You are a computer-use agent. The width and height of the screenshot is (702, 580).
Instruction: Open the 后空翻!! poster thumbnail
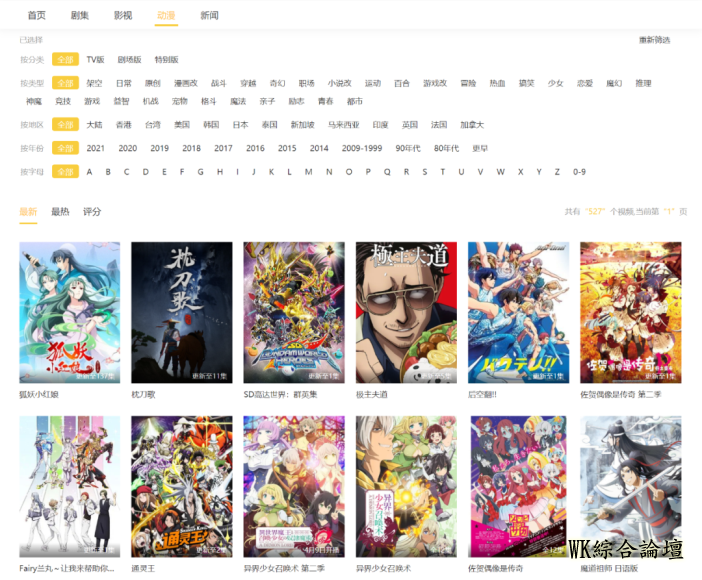click(518, 313)
